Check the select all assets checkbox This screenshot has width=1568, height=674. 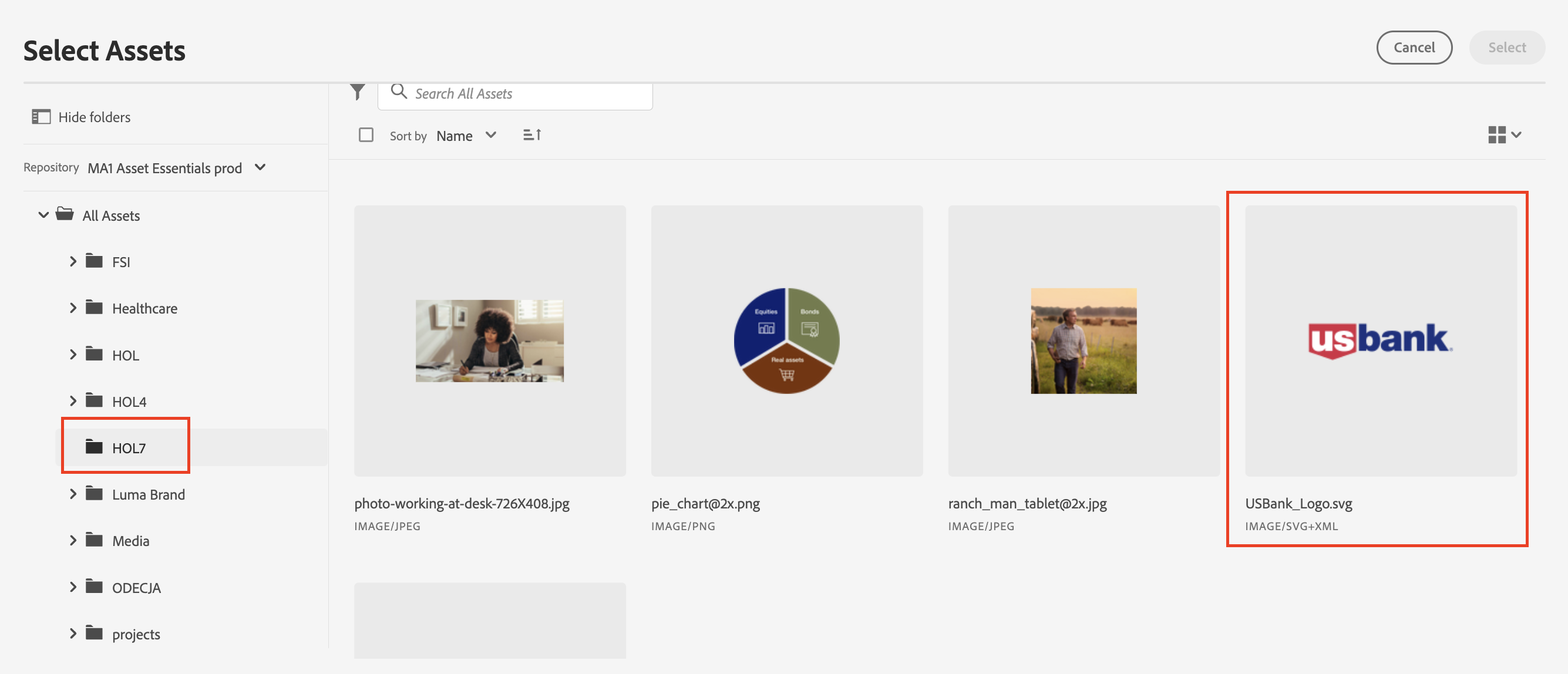coord(366,134)
